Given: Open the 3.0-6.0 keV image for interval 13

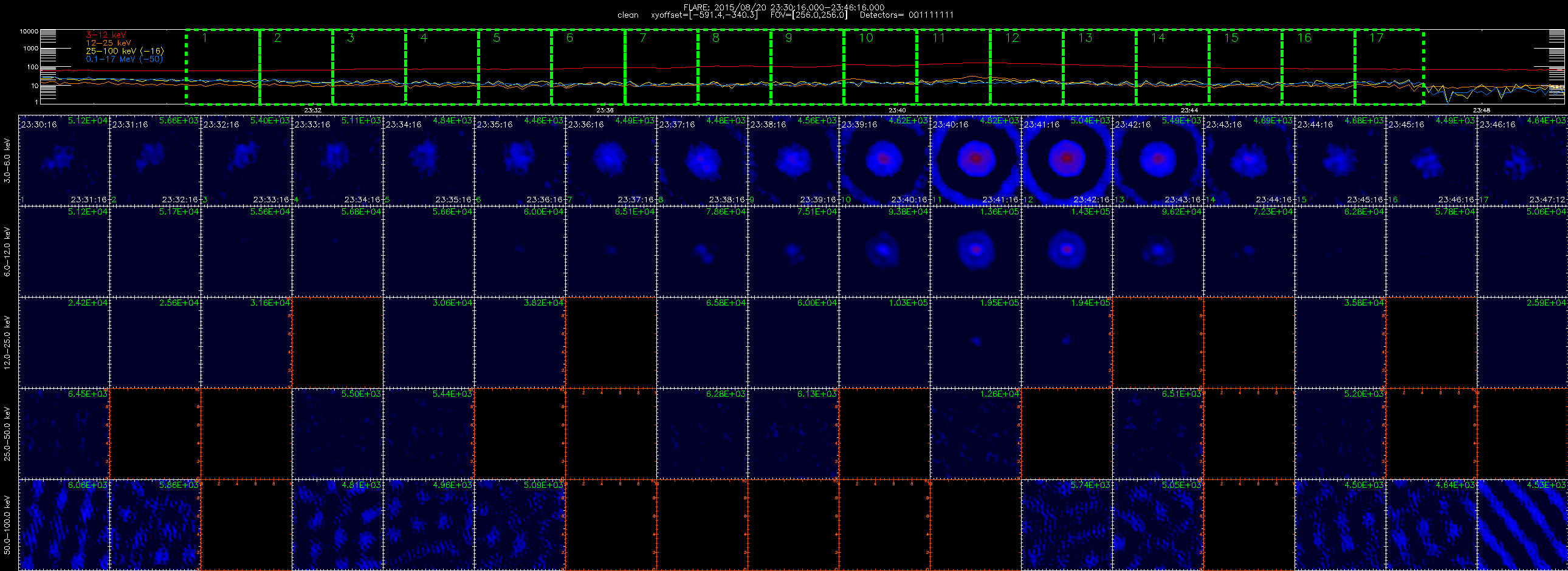Looking at the screenshot, I should [1158, 160].
